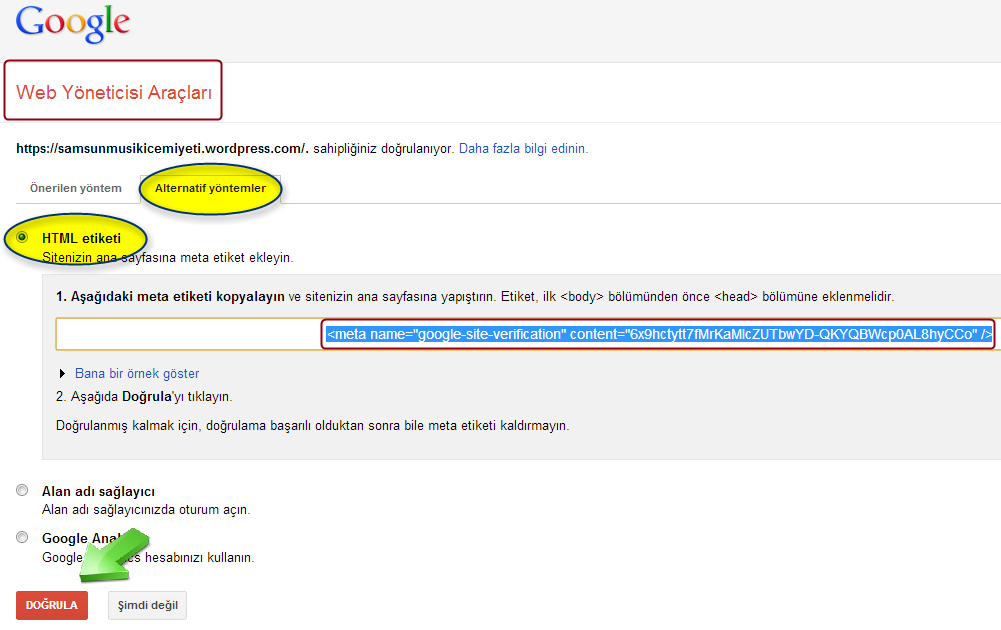
Task: Click the step 2 'Aşağıda Doğrula'yı tıklayın' text
Action: pyautogui.click(x=144, y=396)
